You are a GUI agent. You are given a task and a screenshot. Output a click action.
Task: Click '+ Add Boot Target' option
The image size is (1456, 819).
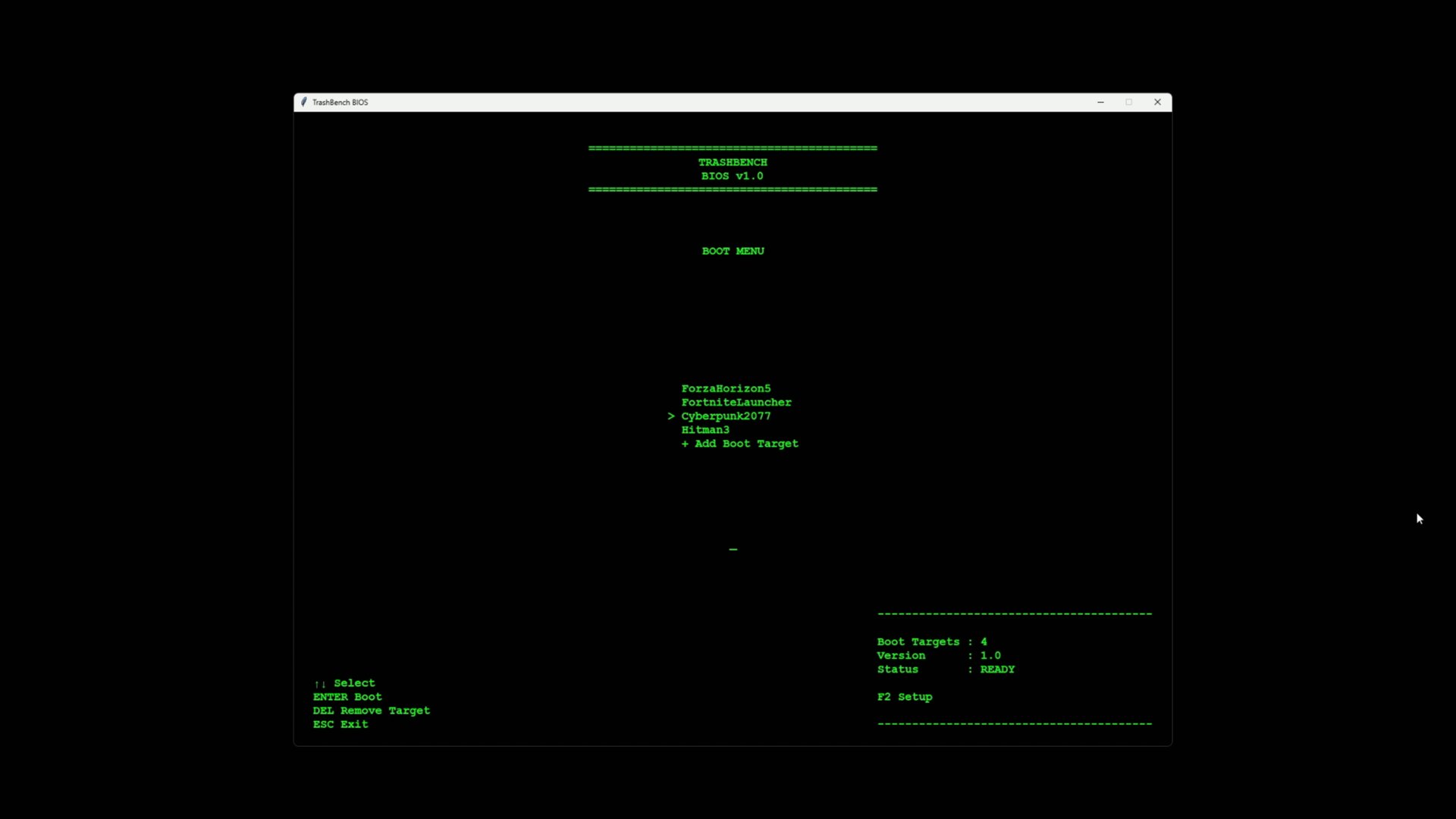pos(739,444)
